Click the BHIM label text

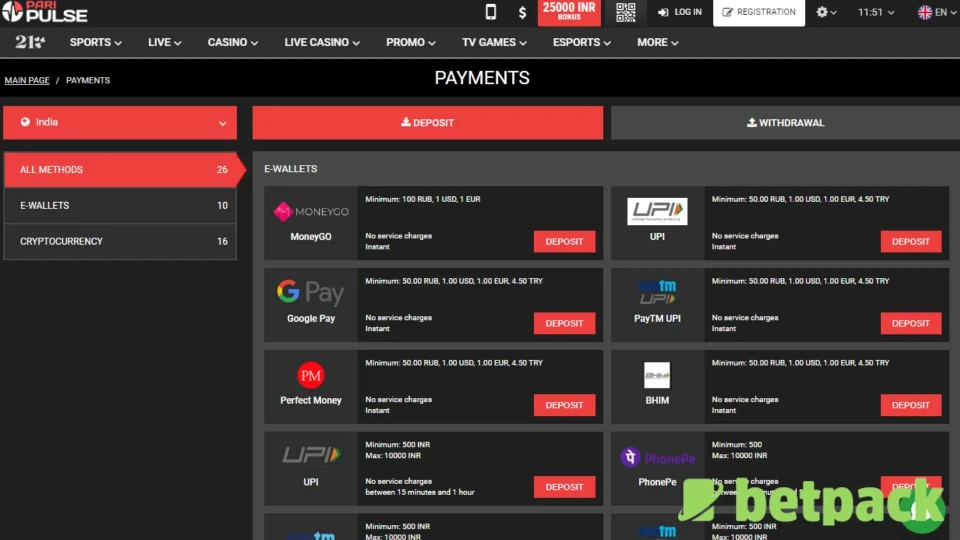657,400
